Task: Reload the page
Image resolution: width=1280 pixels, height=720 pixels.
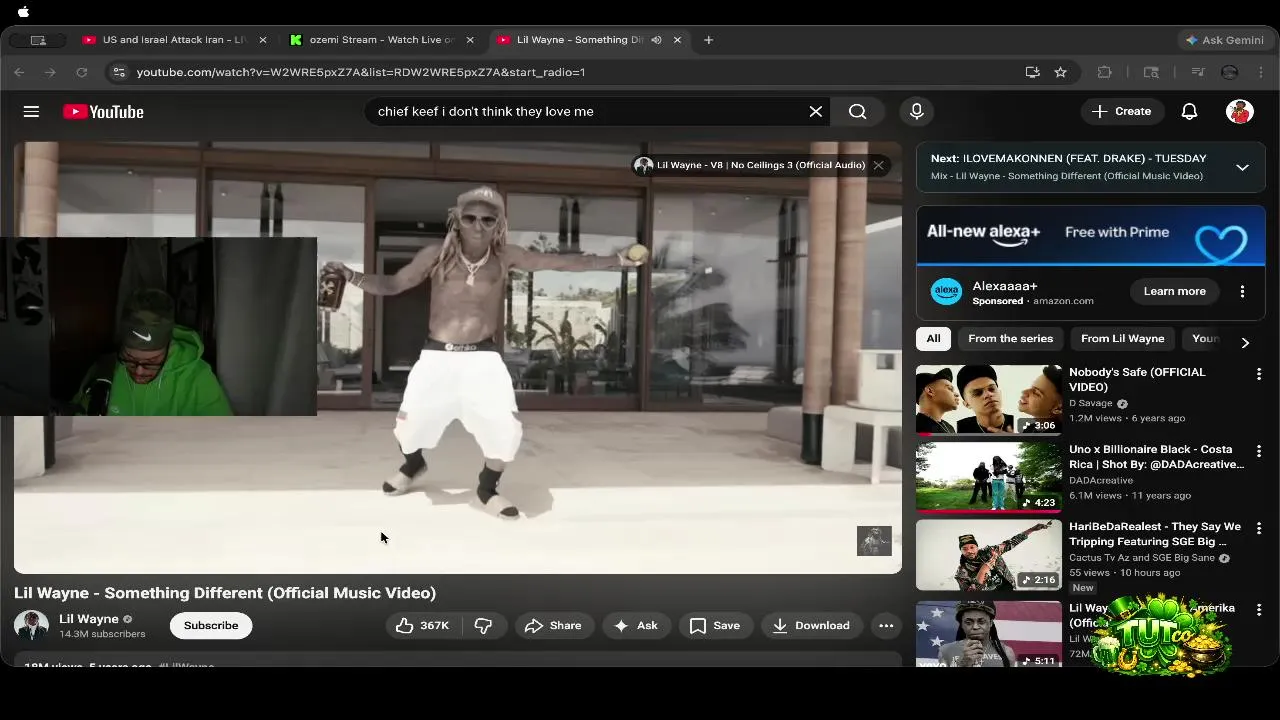Action: [82, 72]
